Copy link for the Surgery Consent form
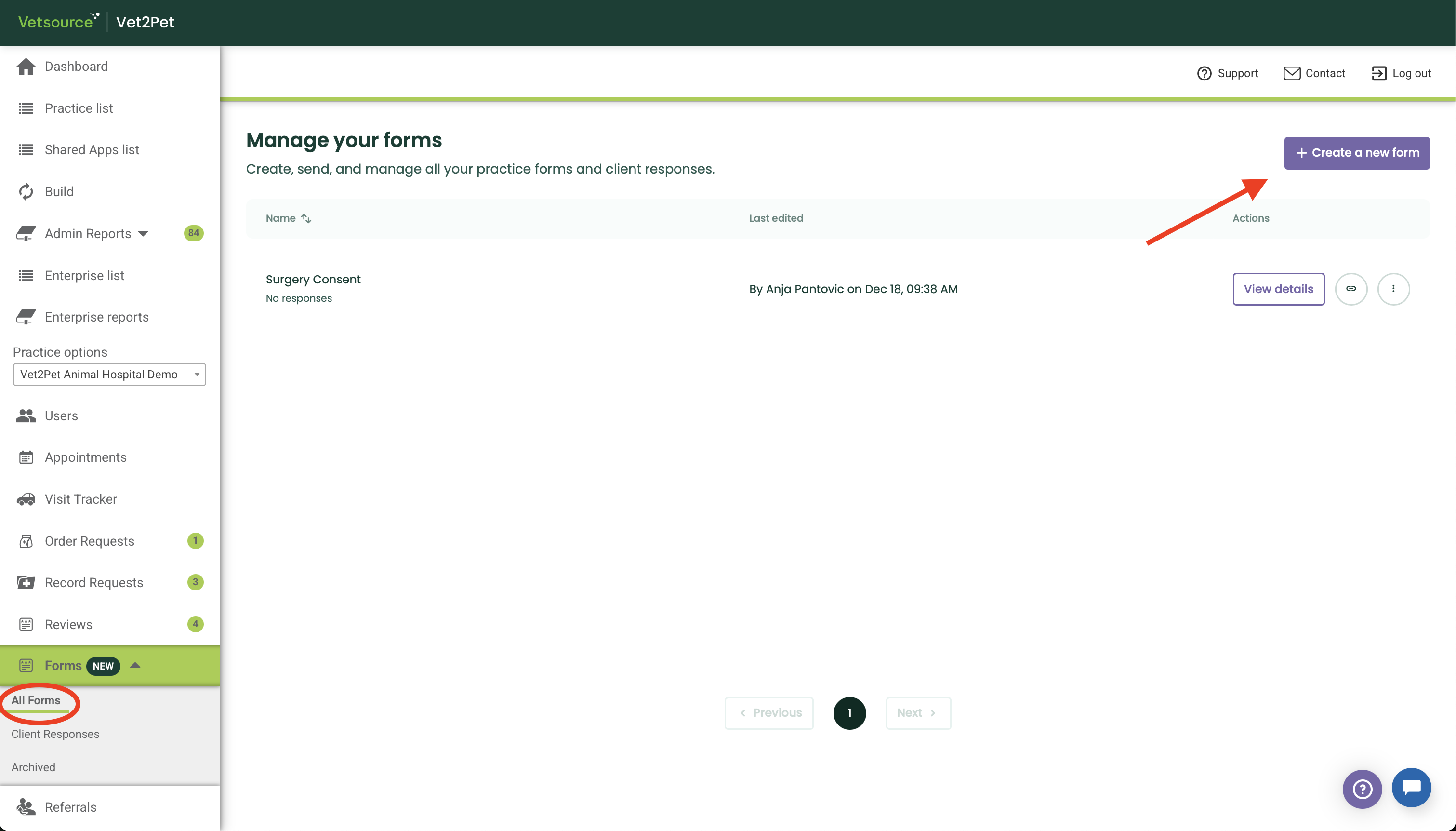 click(x=1350, y=289)
